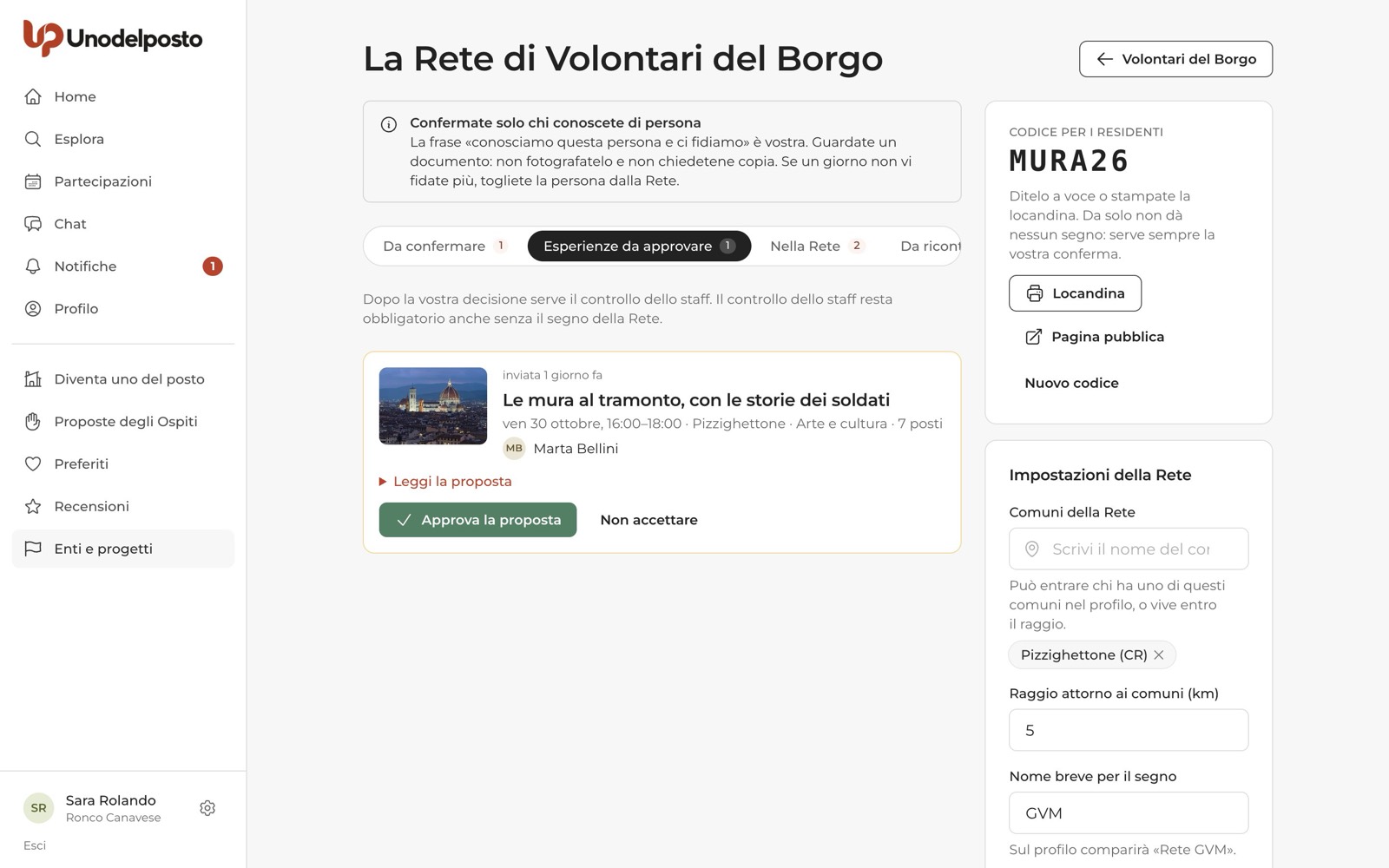Open 'Le mura al tramonto' proposal title

(696, 400)
